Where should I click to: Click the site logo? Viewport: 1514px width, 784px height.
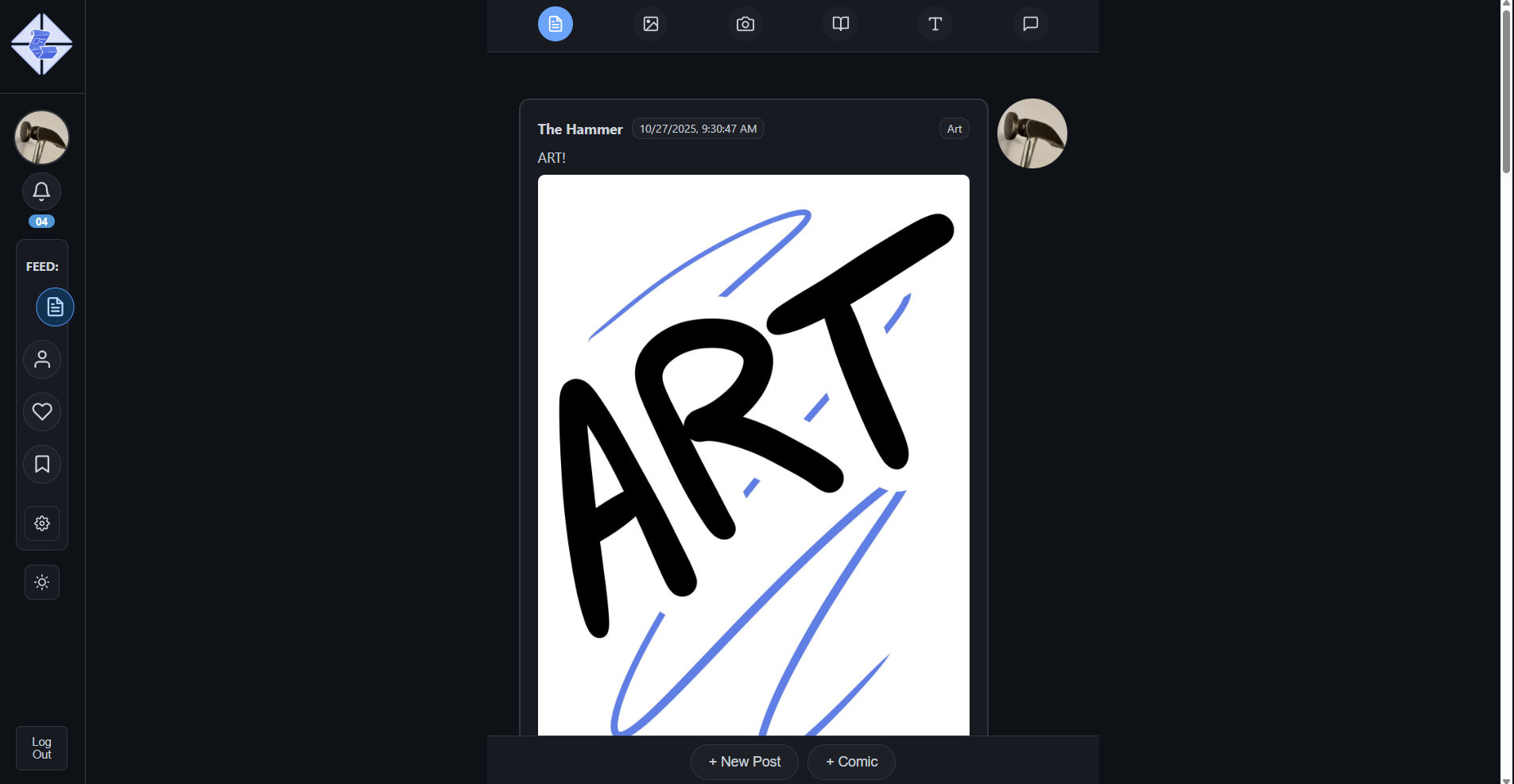(41, 44)
